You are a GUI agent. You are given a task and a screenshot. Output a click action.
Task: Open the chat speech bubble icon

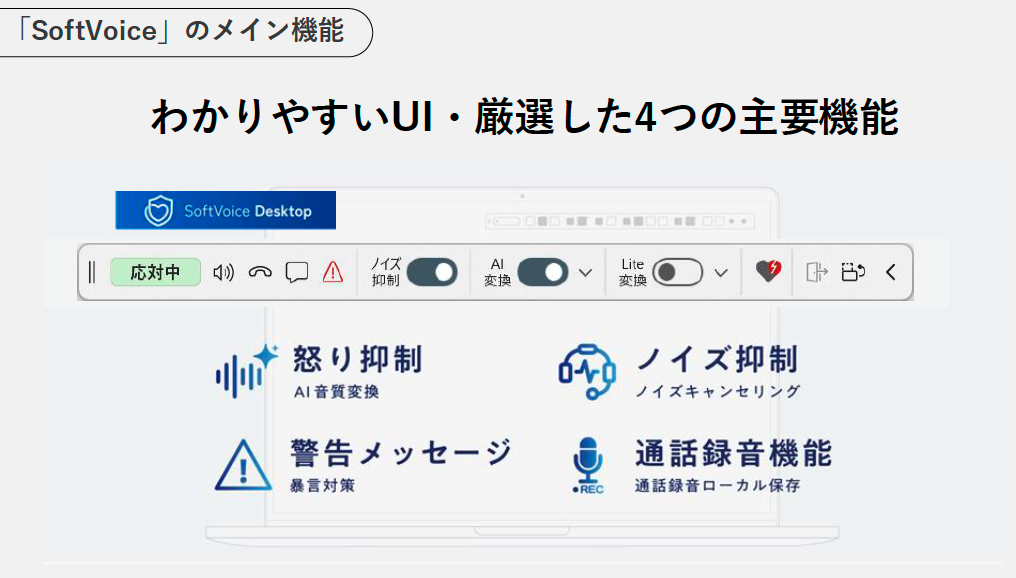click(x=296, y=272)
